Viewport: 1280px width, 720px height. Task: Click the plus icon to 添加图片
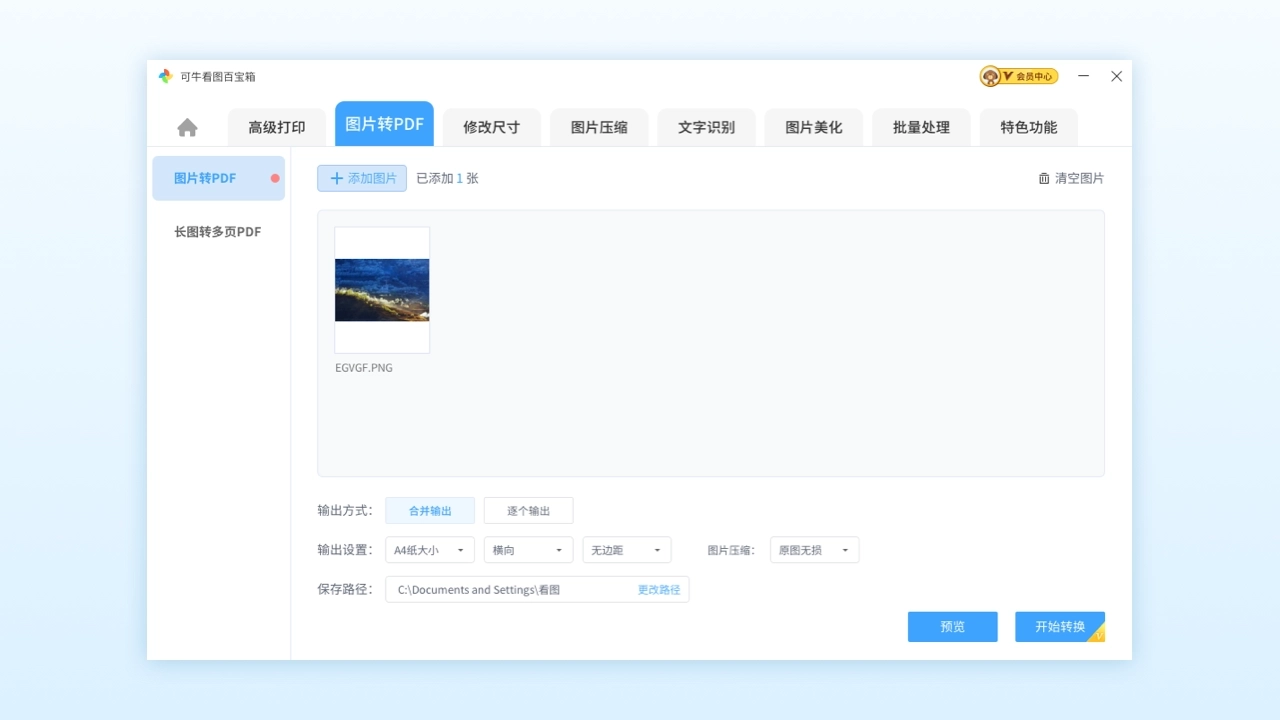point(339,178)
